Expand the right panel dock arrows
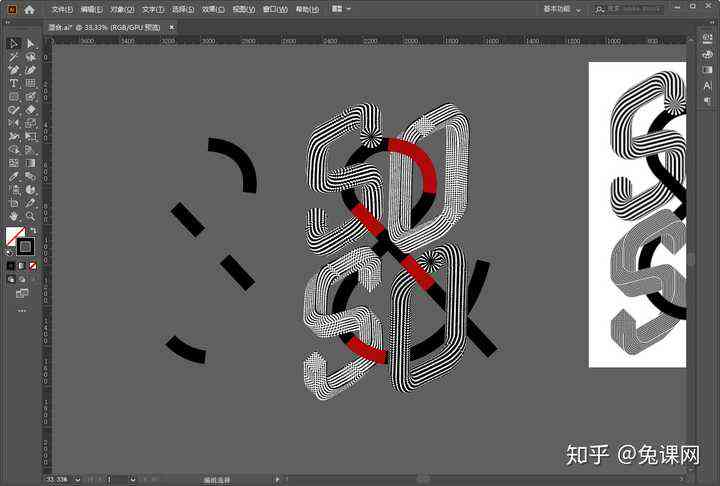Screen dimensions: 720x486 point(712,22)
